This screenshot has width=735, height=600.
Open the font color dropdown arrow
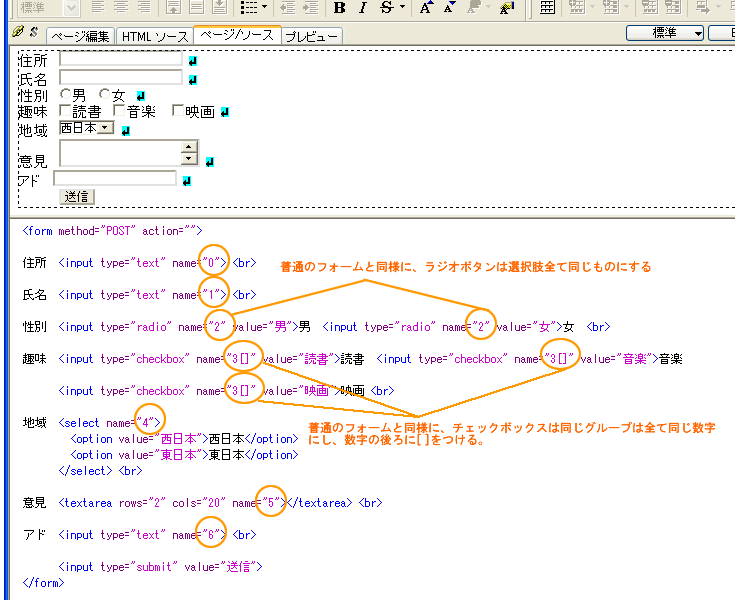point(488,7)
